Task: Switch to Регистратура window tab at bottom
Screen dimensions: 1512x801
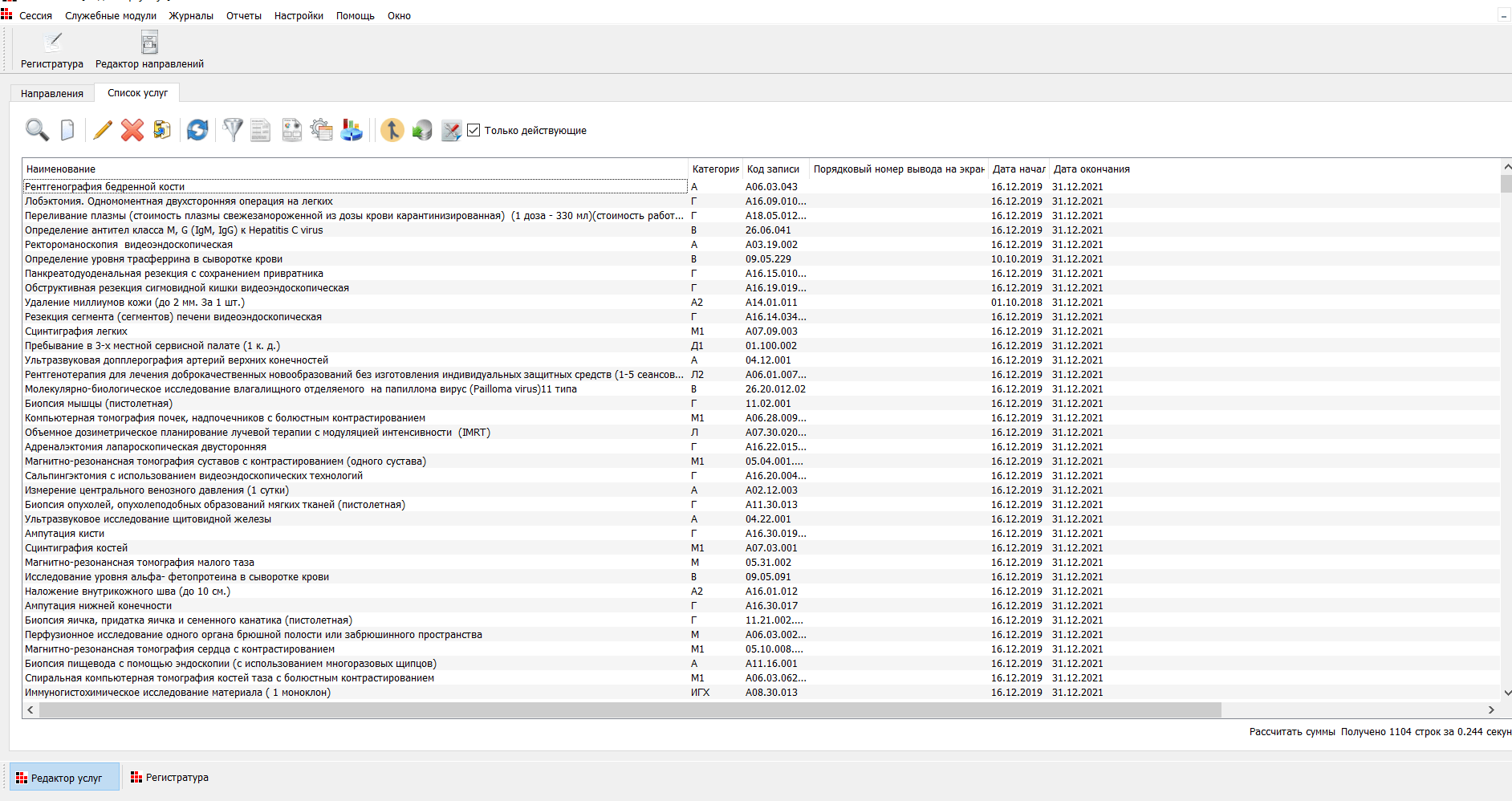Action: coord(169,777)
